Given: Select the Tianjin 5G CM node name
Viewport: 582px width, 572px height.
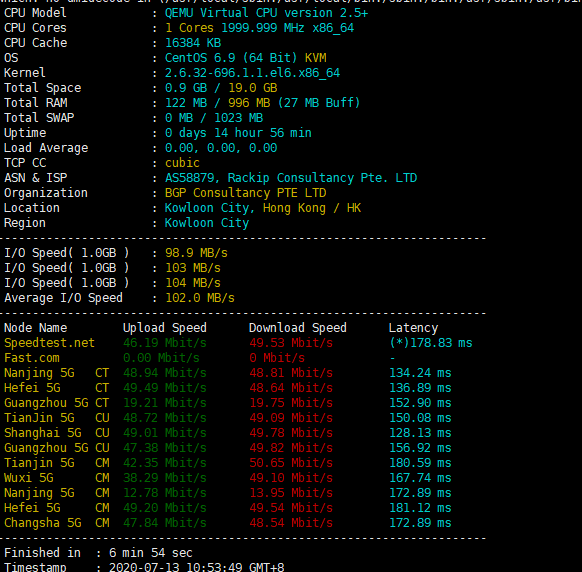Looking at the screenshot, I should pos(56,463).
